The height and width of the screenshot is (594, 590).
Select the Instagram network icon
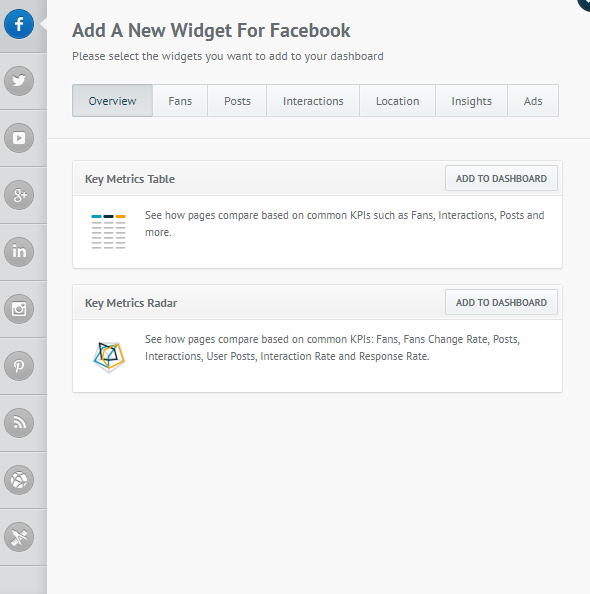pyautogui.click(x=19, y=309)
